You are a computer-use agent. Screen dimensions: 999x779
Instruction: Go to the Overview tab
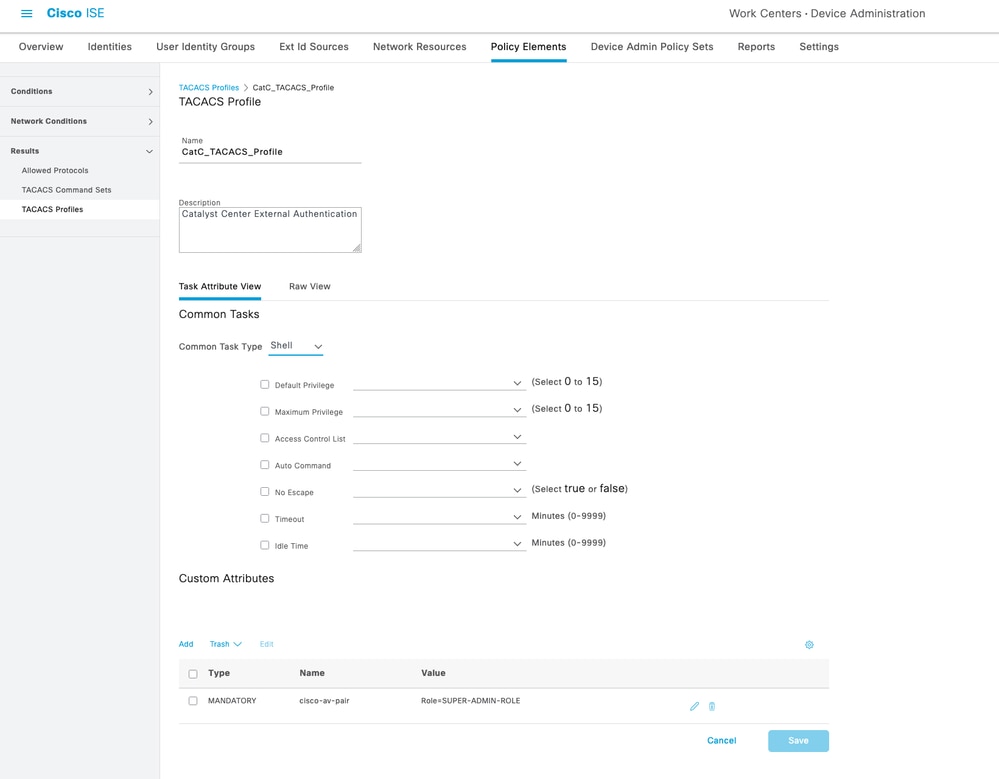[41, 46]
